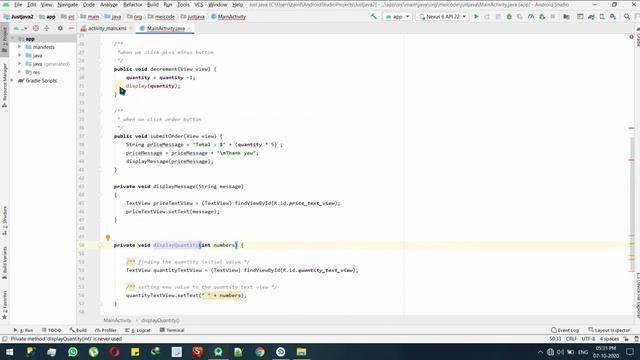Open the VCS menu
Viewport: 640px width, 360px height.
[x=198, y=5]
